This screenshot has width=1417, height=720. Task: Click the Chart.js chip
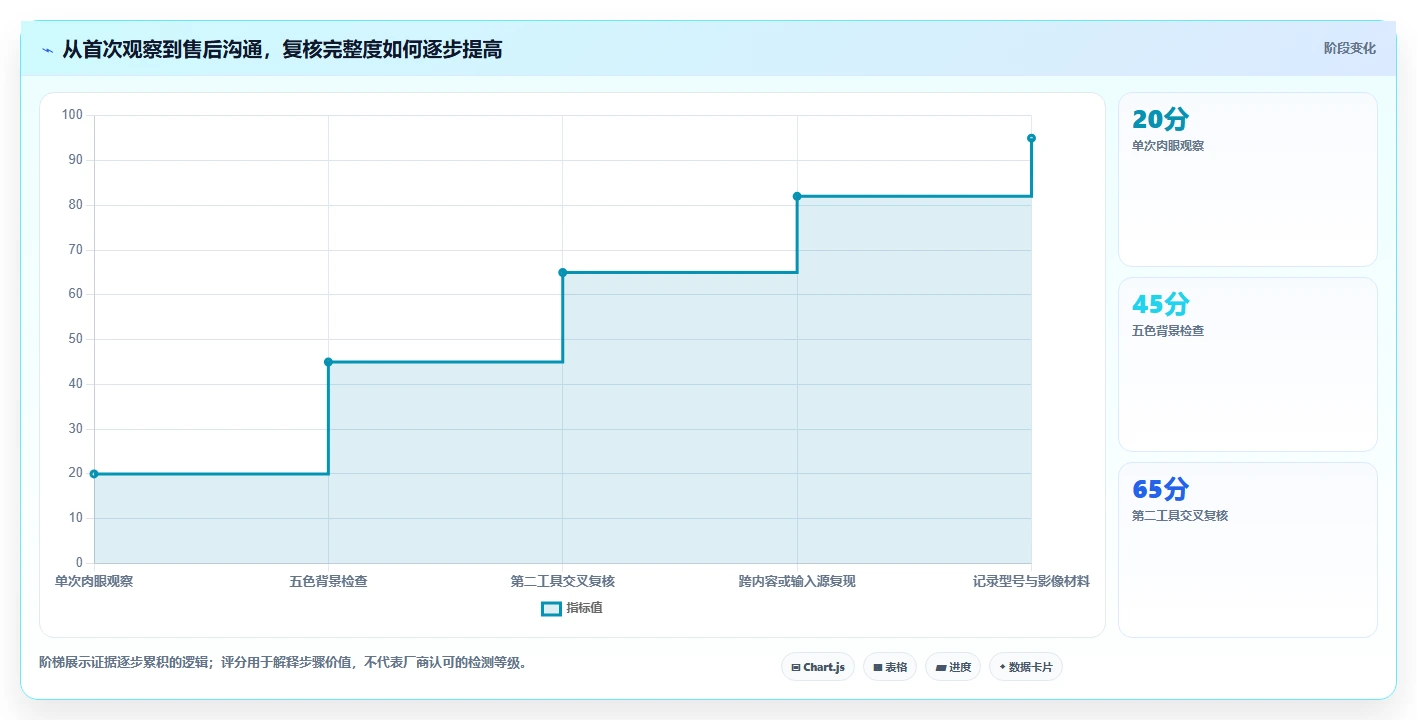click(x=818, y=667)
